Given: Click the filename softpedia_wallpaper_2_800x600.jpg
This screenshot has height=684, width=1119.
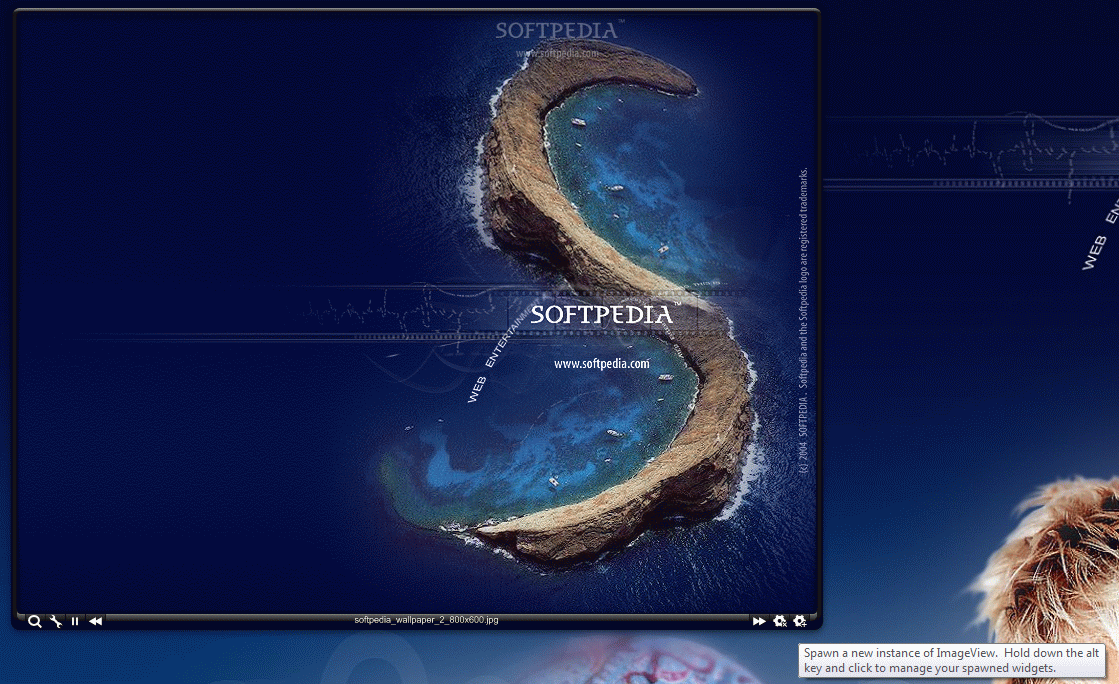Looking at the screenshot, I should [x=426, y=620].
